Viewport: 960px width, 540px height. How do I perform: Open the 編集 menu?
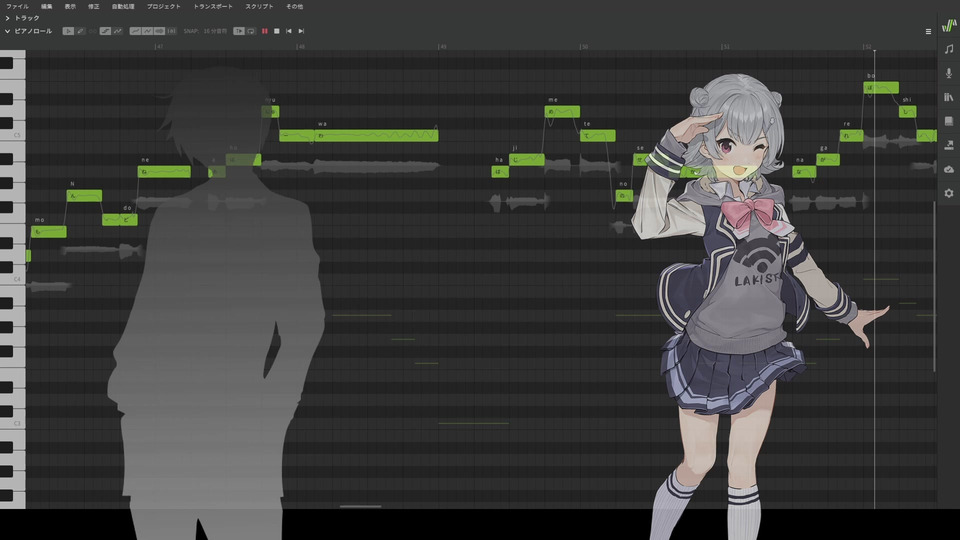pos(47,6)
